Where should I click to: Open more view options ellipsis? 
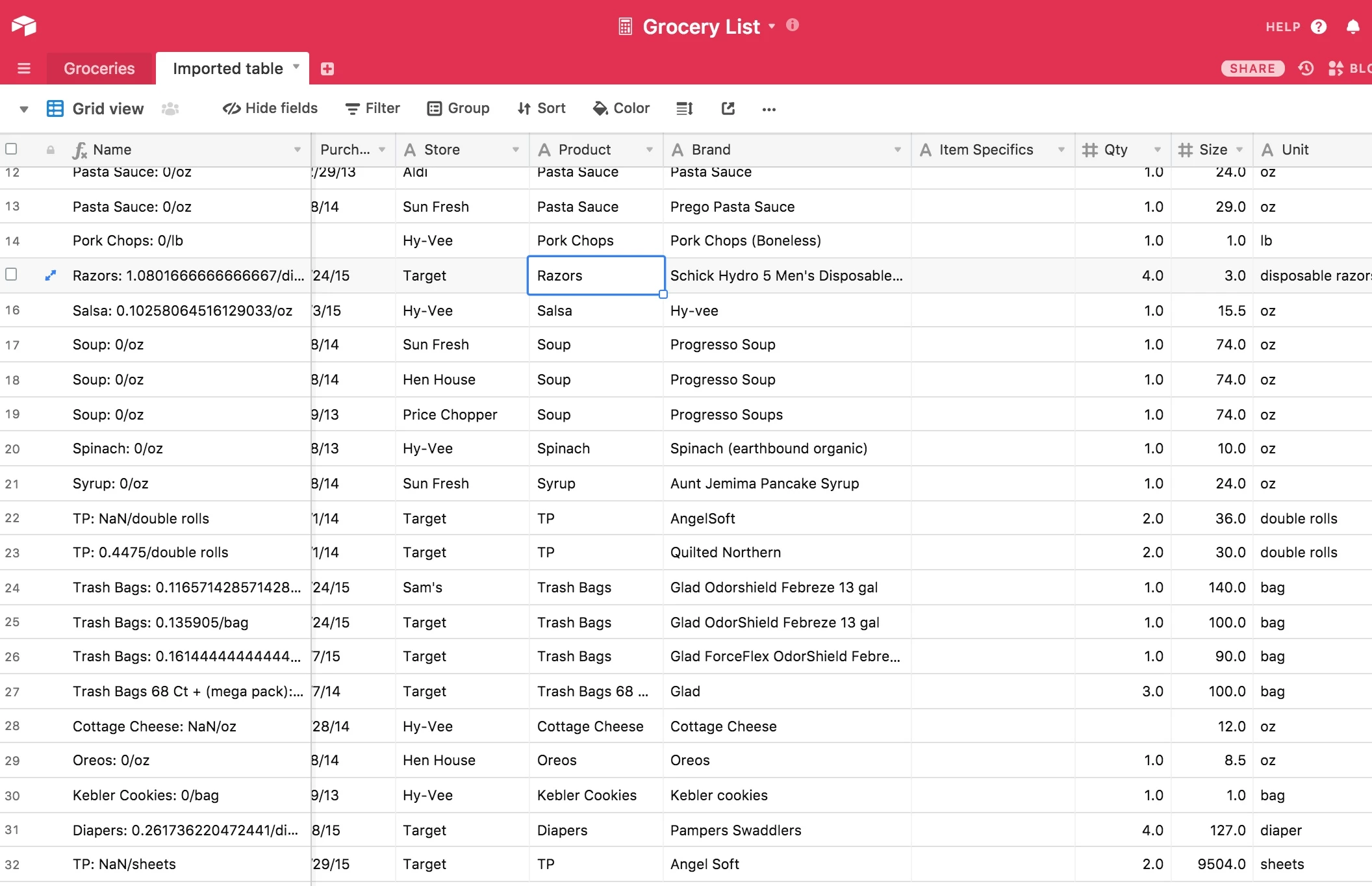[769, 109]
